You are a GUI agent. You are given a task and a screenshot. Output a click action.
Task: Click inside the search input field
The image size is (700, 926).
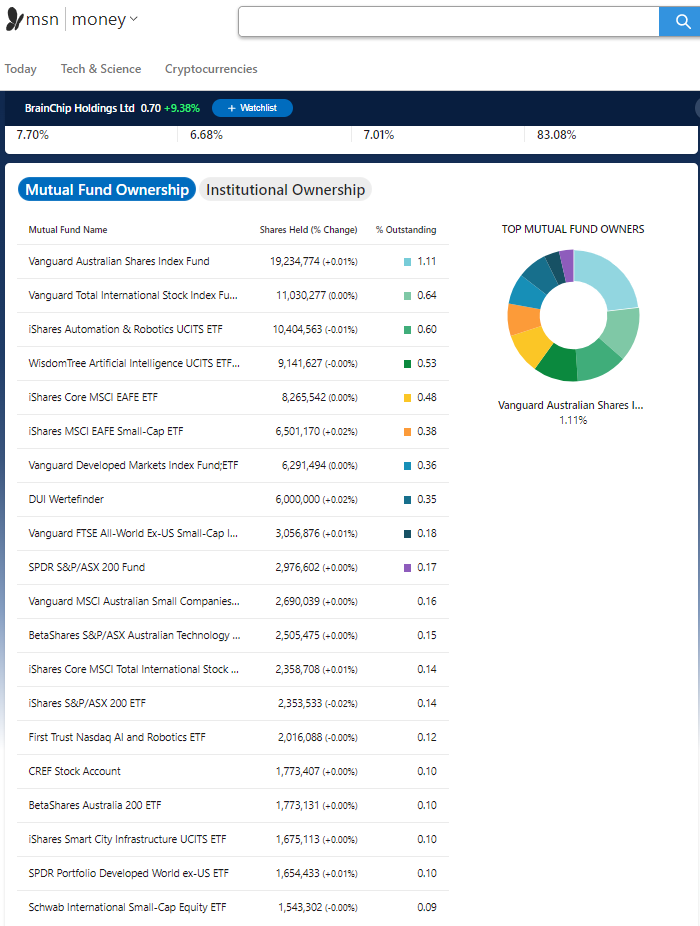point(448,22)
